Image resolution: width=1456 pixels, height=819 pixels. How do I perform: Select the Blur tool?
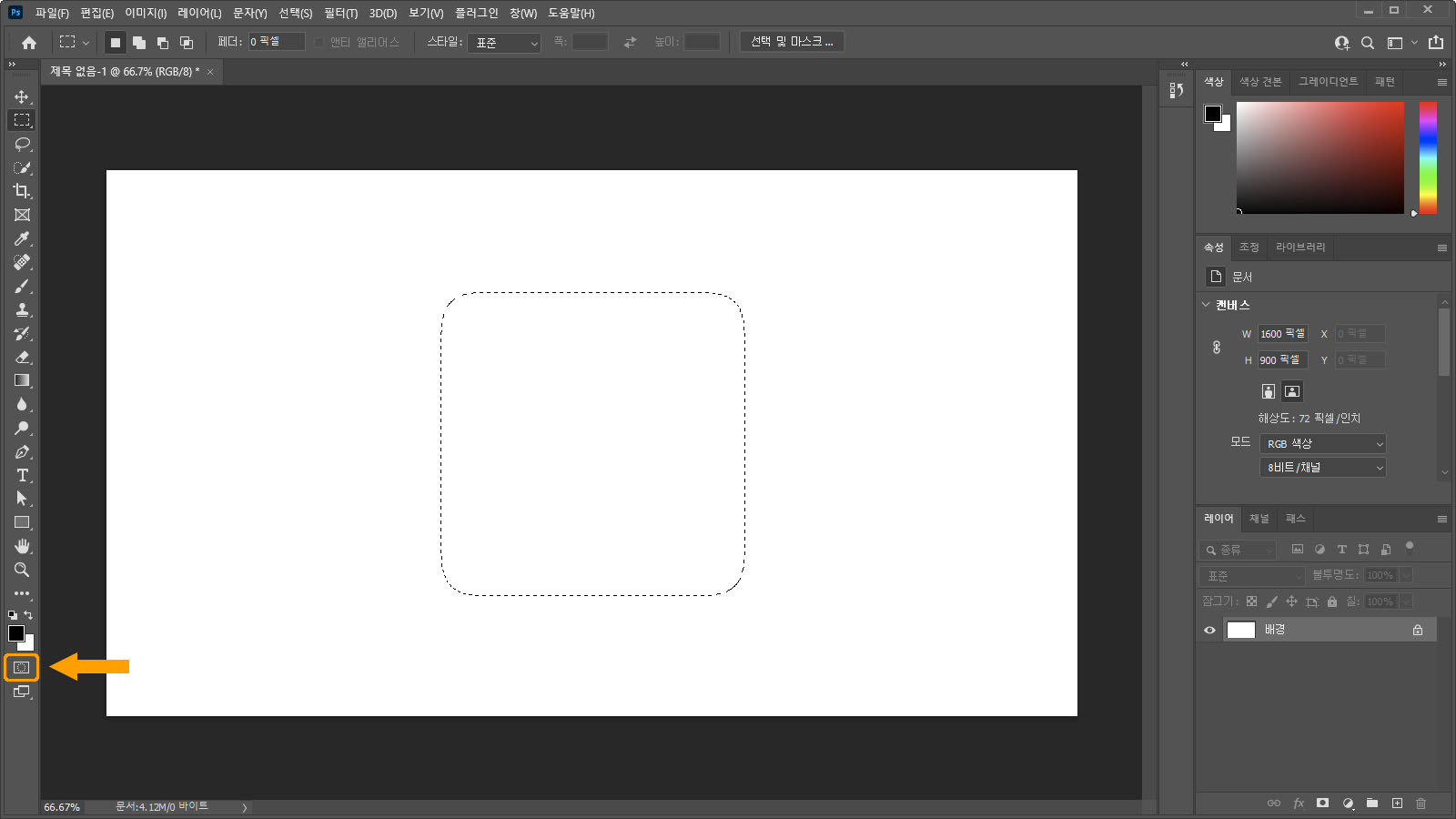22,404
